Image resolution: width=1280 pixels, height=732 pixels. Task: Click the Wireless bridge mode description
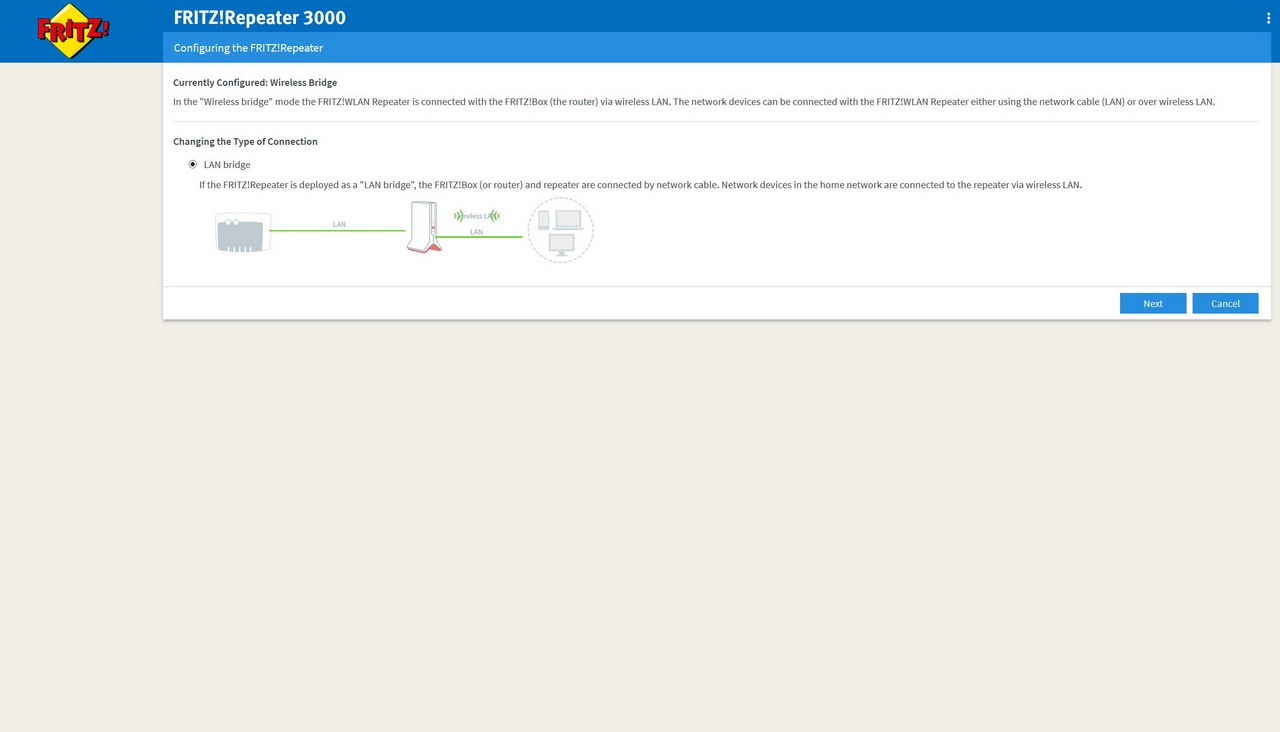coord(694,102)
